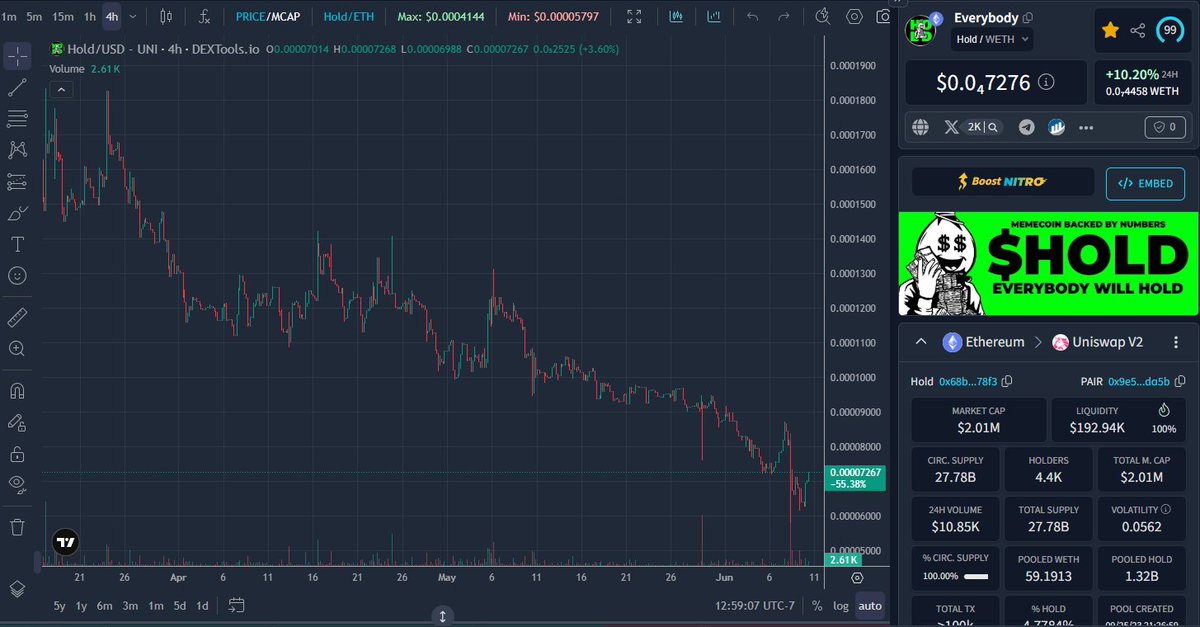Copy the Everybody token name
The height and width of the screenshot is (627, 1200).
[x=1028, y=18]
